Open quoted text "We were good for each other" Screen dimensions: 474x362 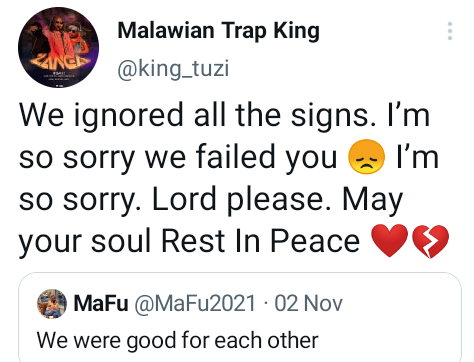[178, 341]
